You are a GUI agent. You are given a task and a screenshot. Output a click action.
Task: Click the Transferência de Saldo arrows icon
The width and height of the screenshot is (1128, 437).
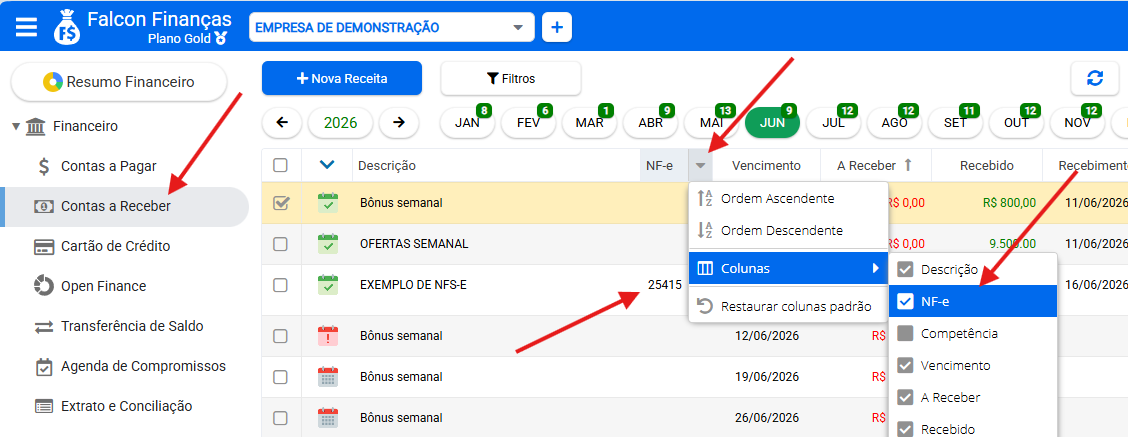(x=44, y=327)
